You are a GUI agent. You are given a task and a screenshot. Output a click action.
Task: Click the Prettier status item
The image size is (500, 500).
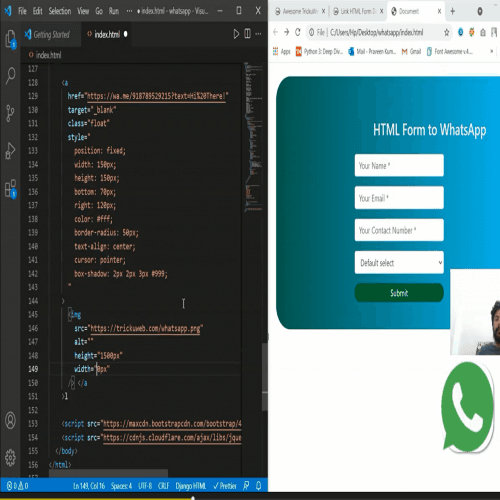pos(225,486)
